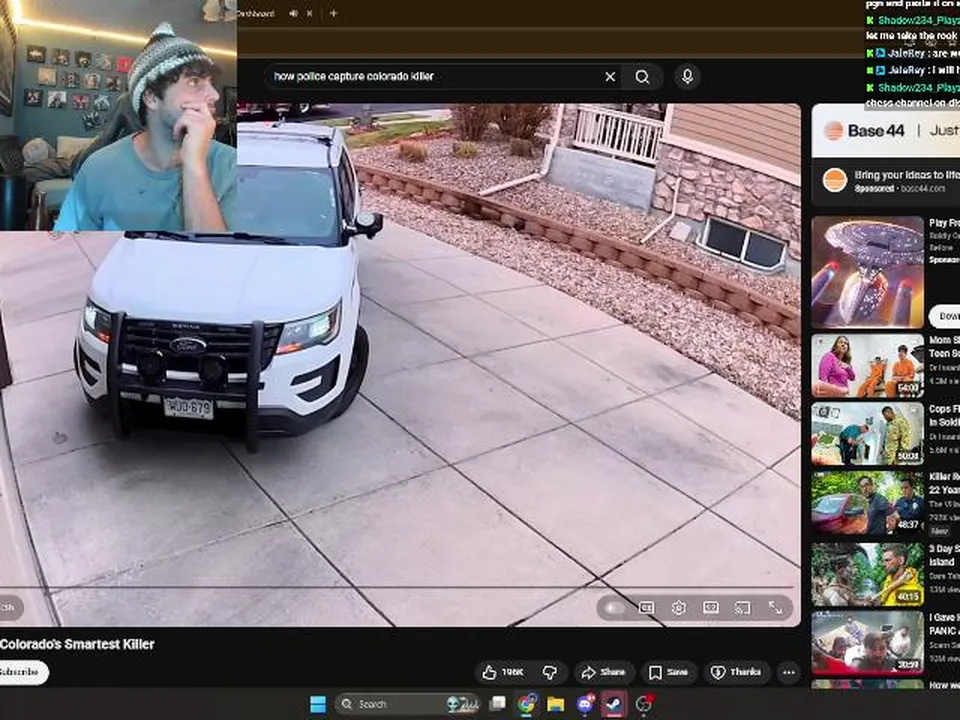Open Google Chrome from the taskbar
960x720 pixels.
click(527, 704)
